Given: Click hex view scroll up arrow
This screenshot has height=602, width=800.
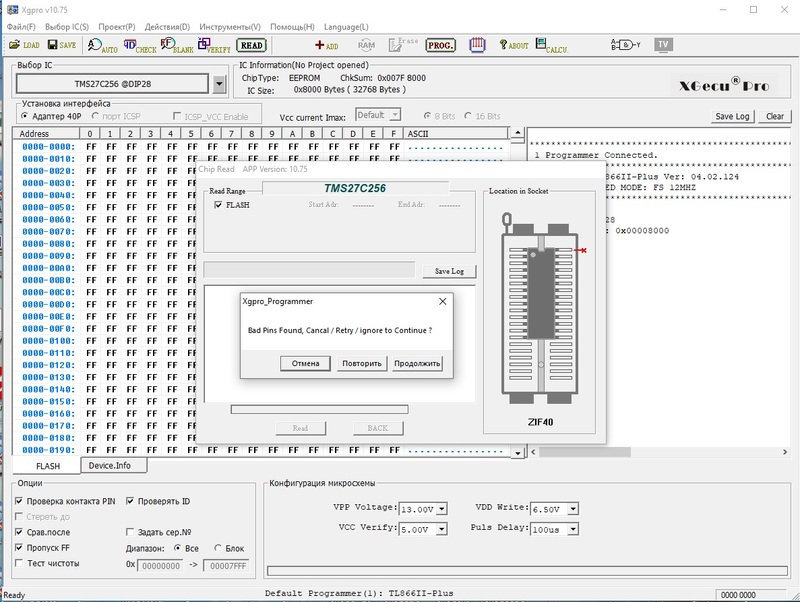Looking at the screenshot, I should pos(517,133).
